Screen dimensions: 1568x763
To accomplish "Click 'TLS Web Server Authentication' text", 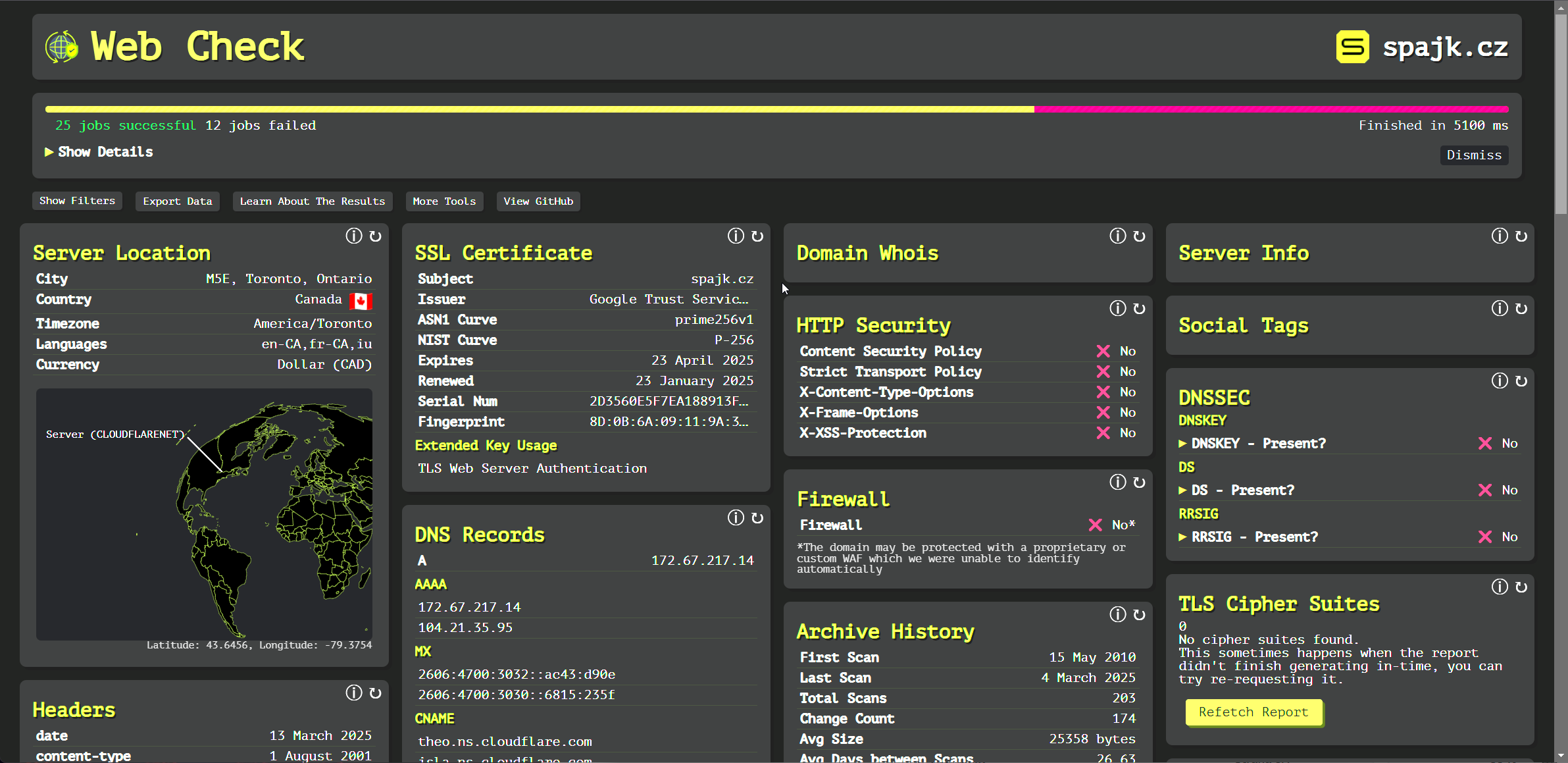I will coord(532,469).
